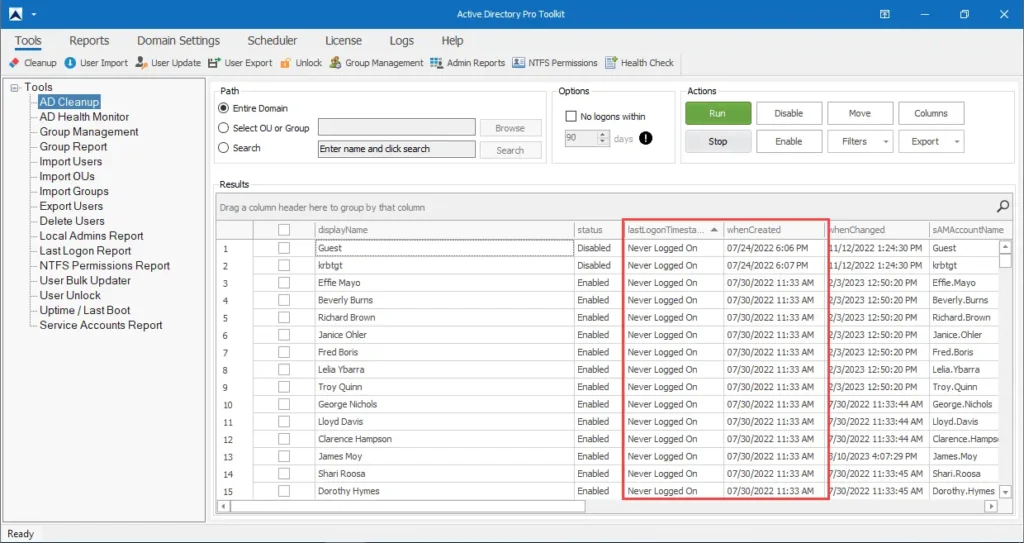Click the Cleanup eraser icon in toolbar

click(x=14, y=63)
